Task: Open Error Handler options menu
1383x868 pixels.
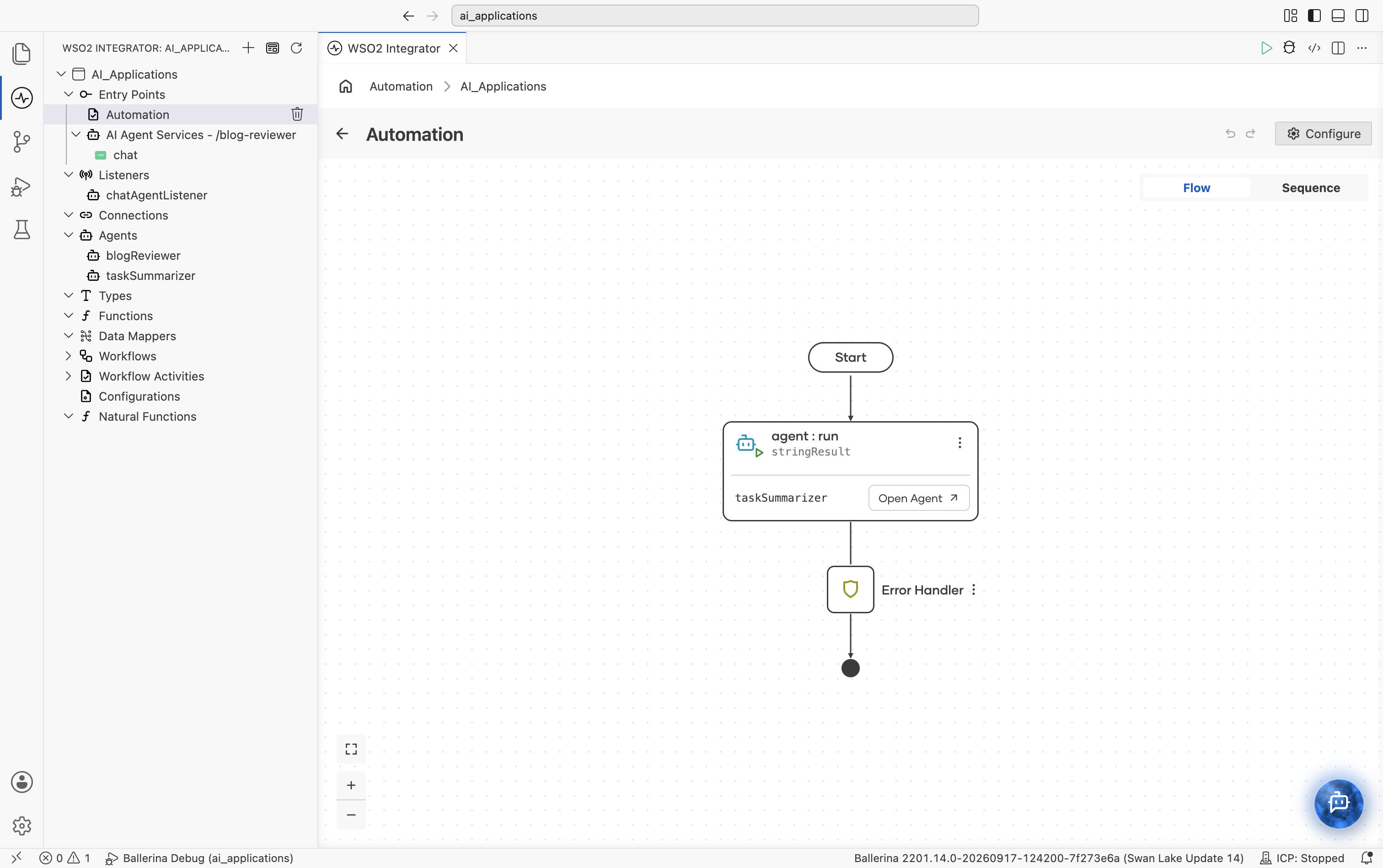Action: (974, 589)
